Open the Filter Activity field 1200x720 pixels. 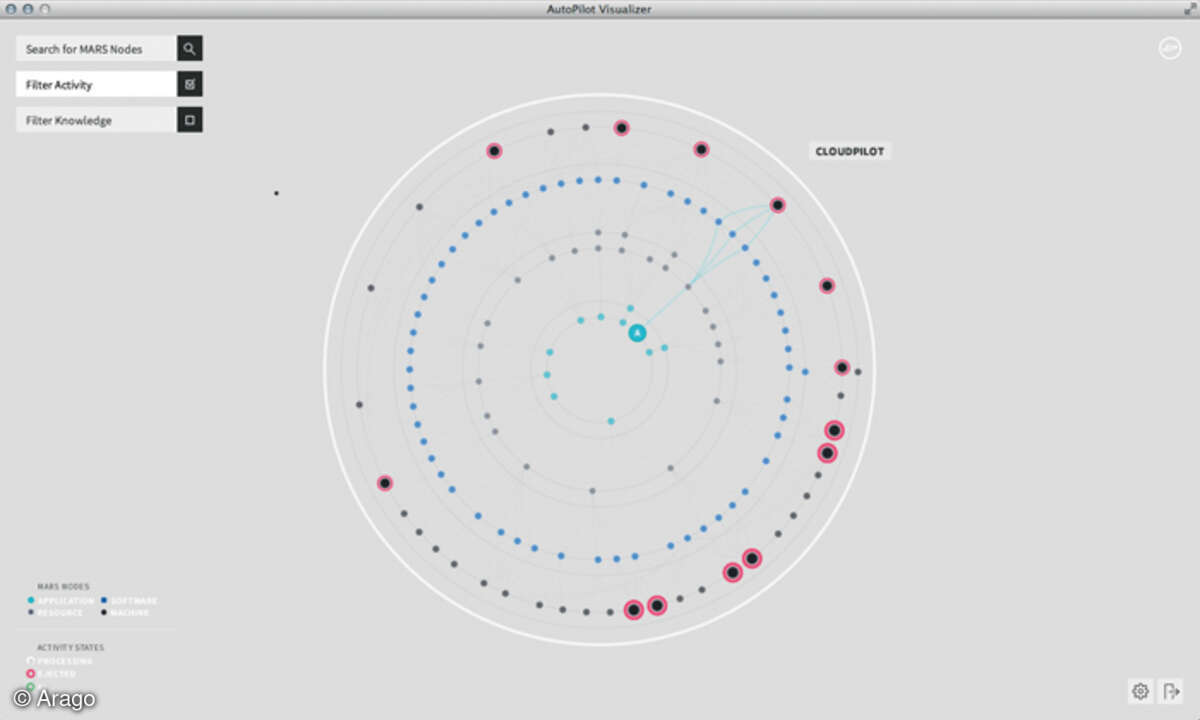96,84
